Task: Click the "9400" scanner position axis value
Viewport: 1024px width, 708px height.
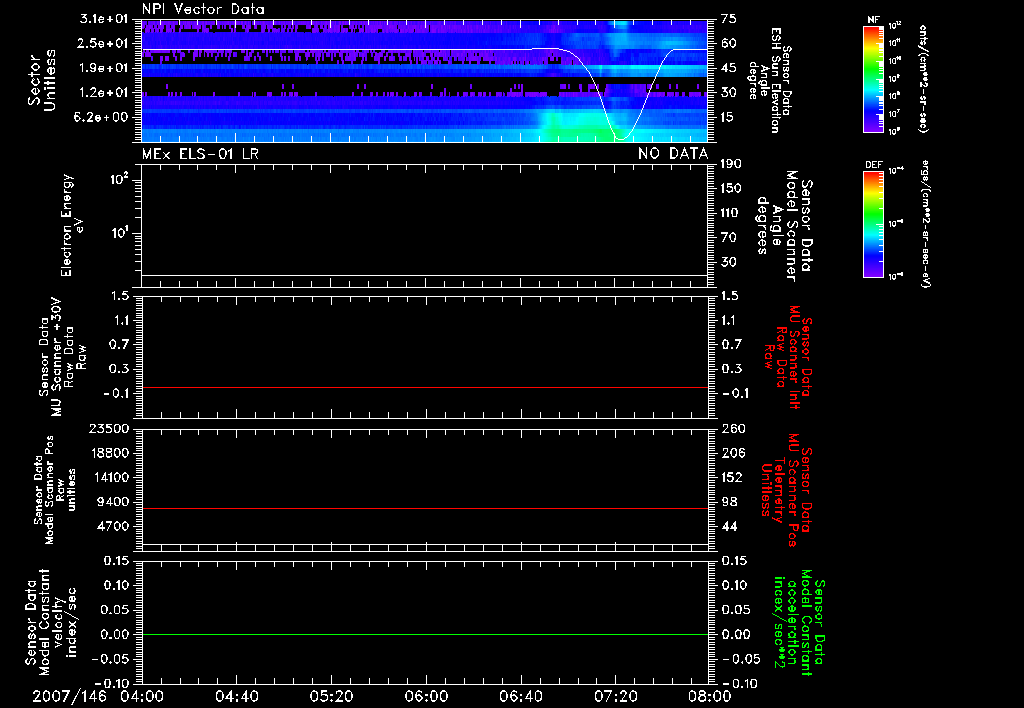Action: pyautogui.click(x=113, y=502)
